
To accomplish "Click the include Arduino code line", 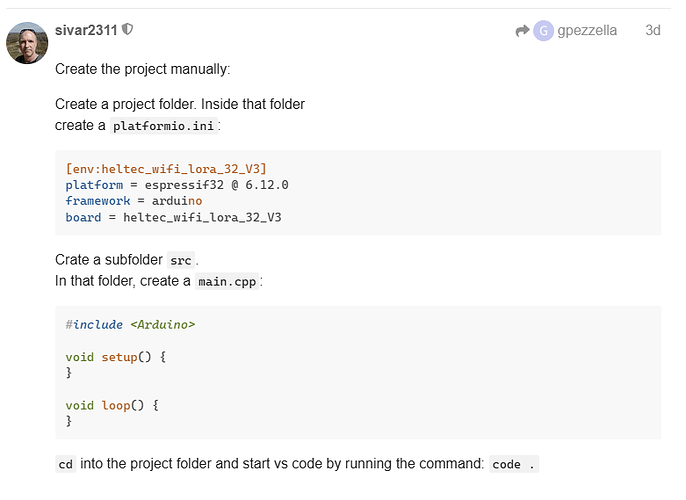I will [130, 325].
